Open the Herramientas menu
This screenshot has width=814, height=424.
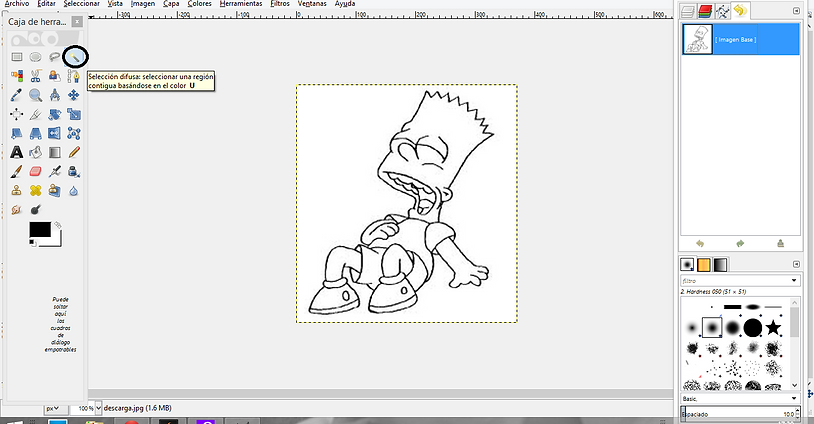click(x=241, y=4)
